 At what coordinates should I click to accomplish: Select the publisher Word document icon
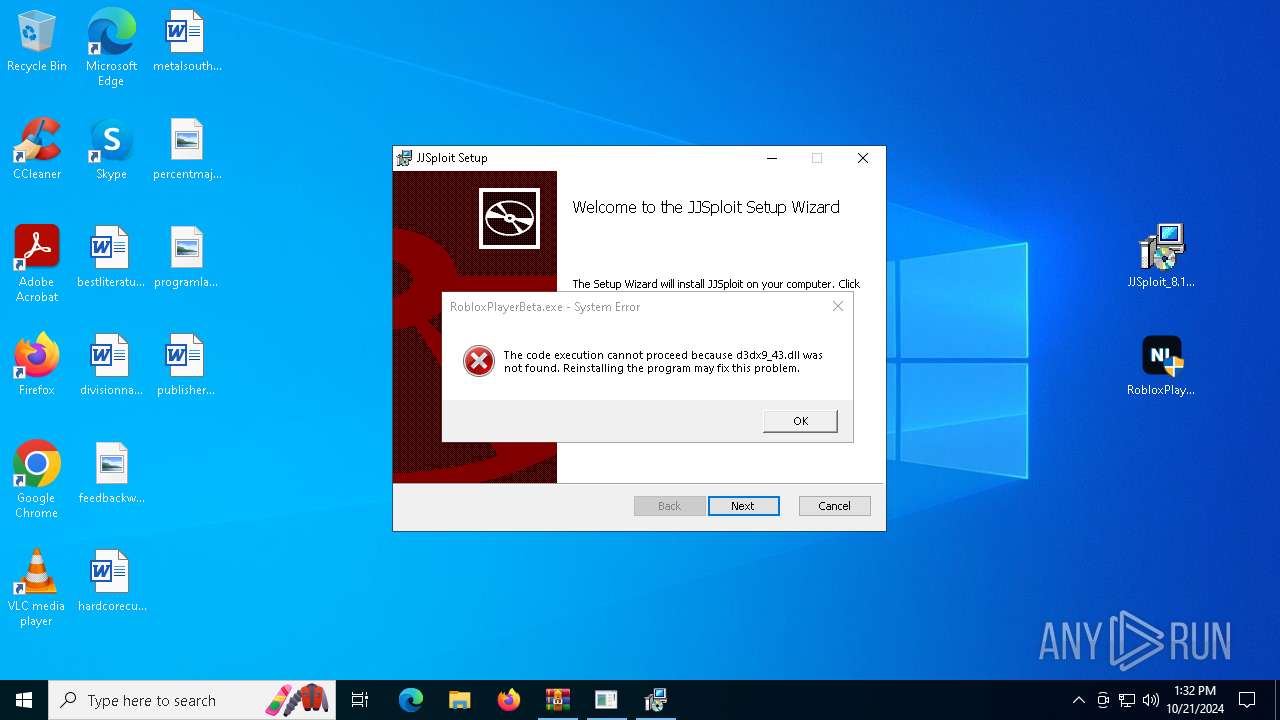click(187, 366)
